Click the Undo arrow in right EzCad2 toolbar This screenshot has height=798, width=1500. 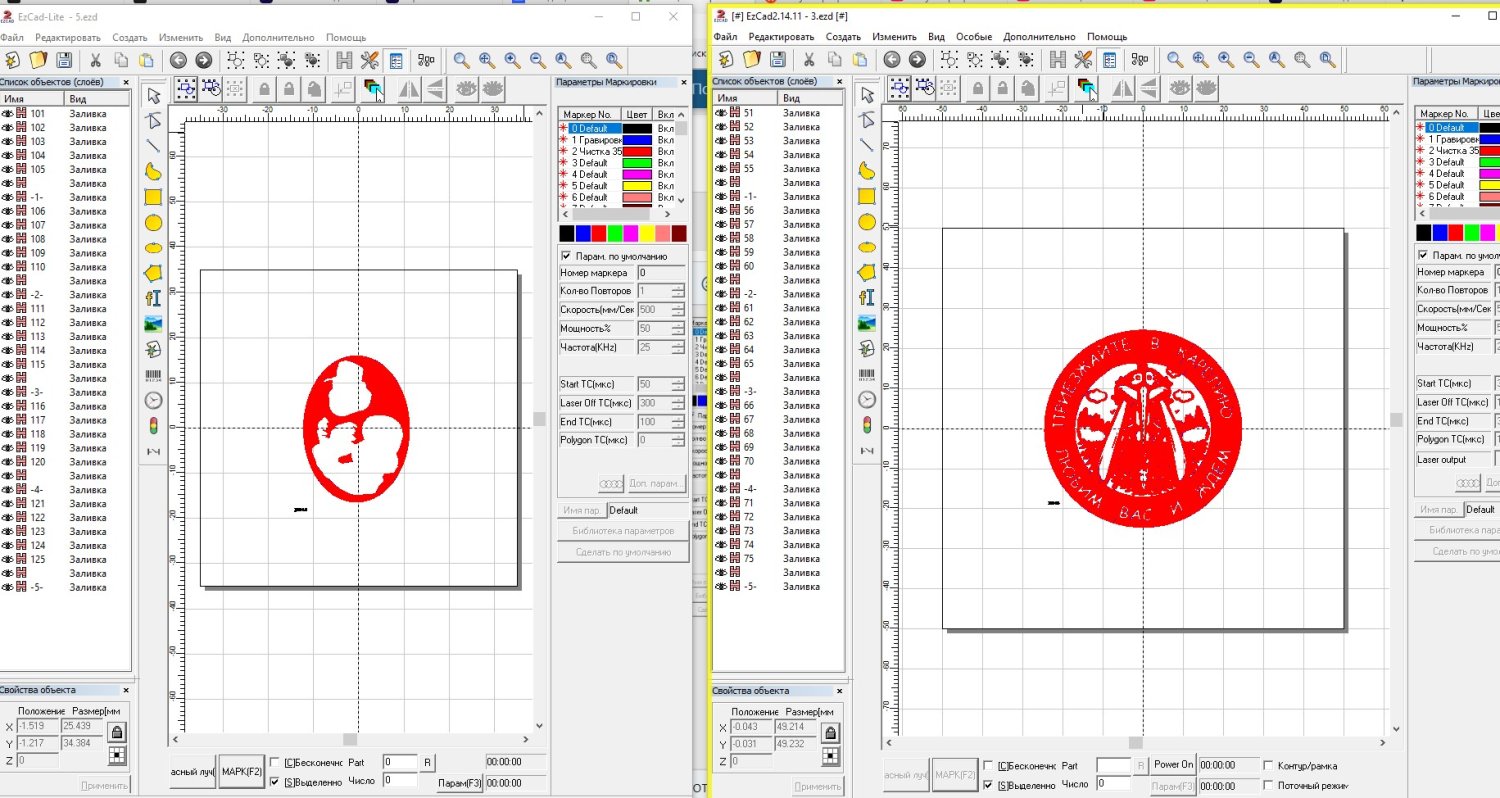[892, 60]
